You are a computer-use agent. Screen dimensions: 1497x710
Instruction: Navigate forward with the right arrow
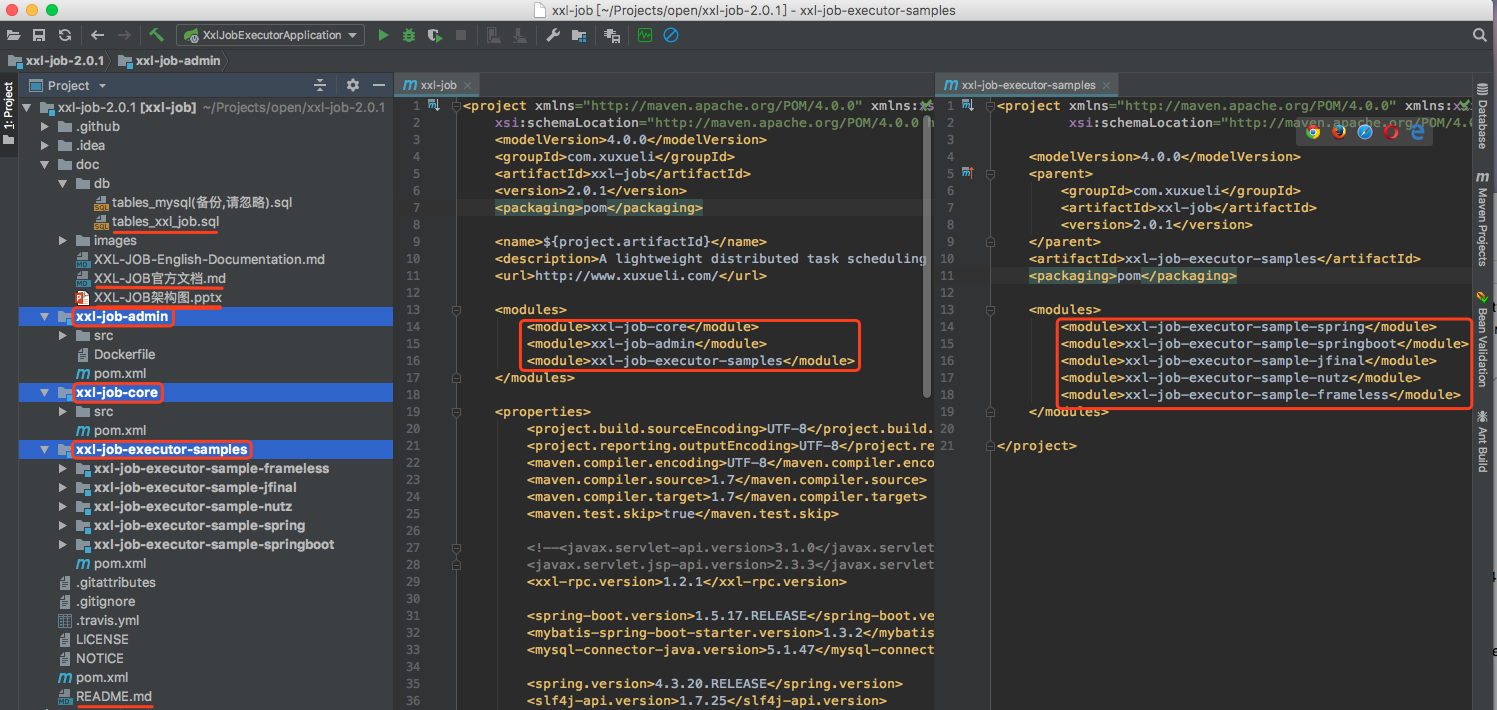124,35
